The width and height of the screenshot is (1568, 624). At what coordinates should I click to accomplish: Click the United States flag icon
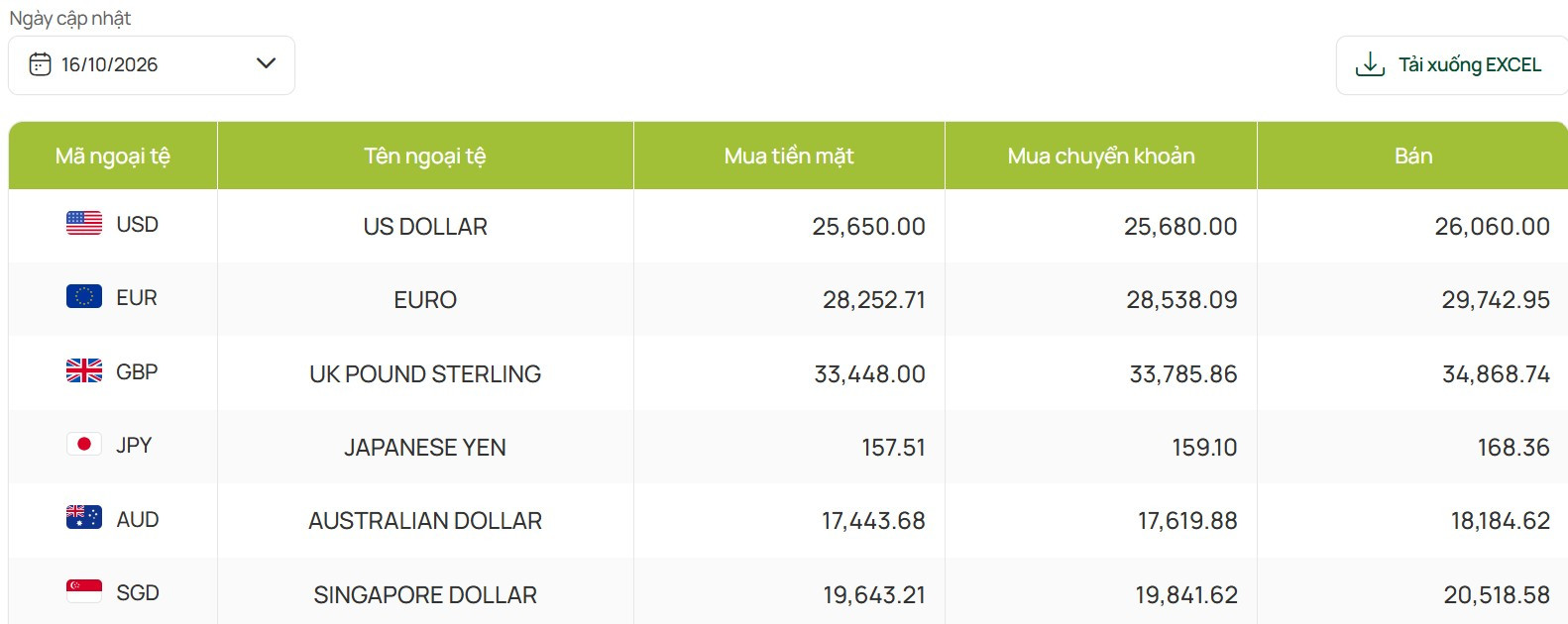coord(84,224)
